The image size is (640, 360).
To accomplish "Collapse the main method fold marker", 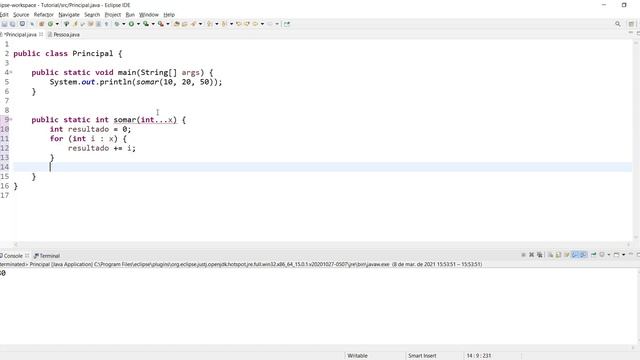I will [x=11, y=72].
